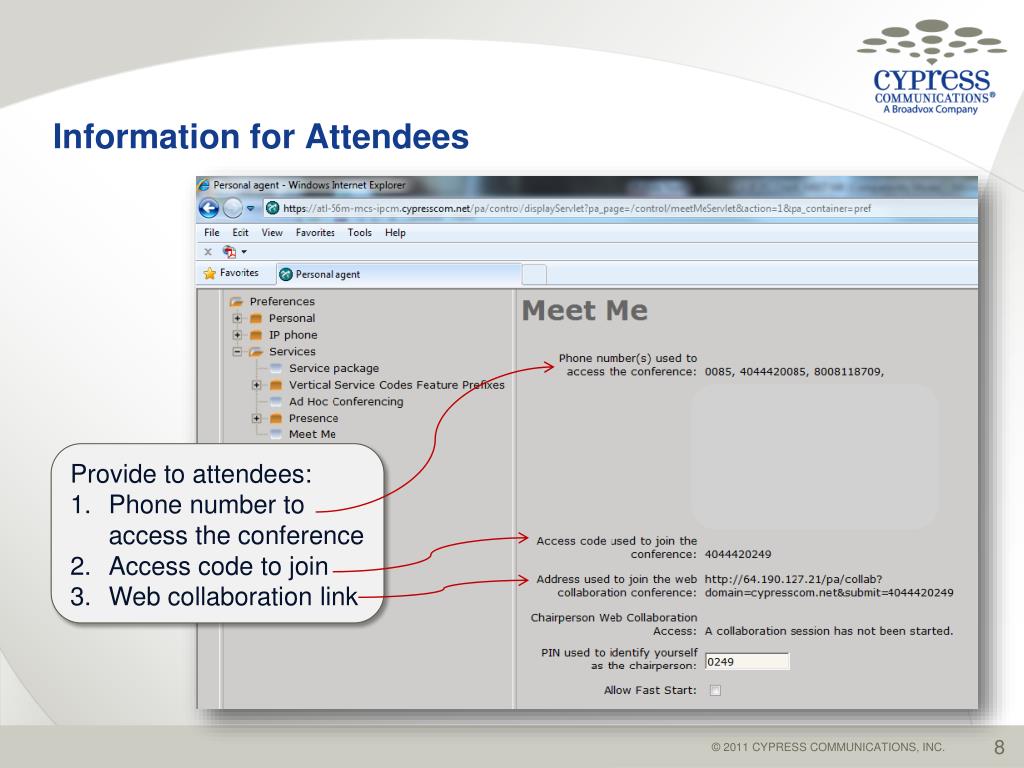1024x768 pixels.
Task: Expand the Personal tree node
Action: coord(237,318)
